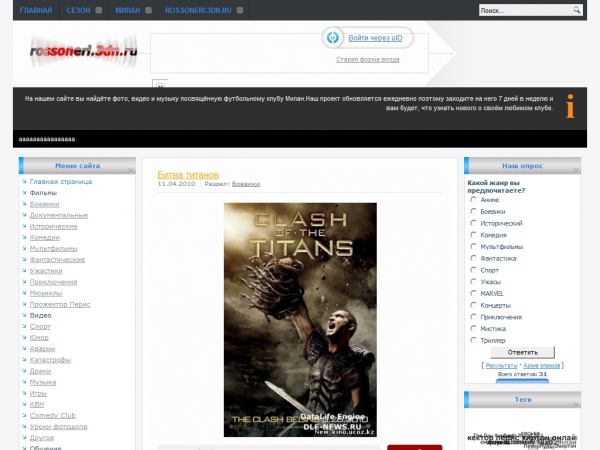Open Ужастики in site menu

tap(46, 271)
